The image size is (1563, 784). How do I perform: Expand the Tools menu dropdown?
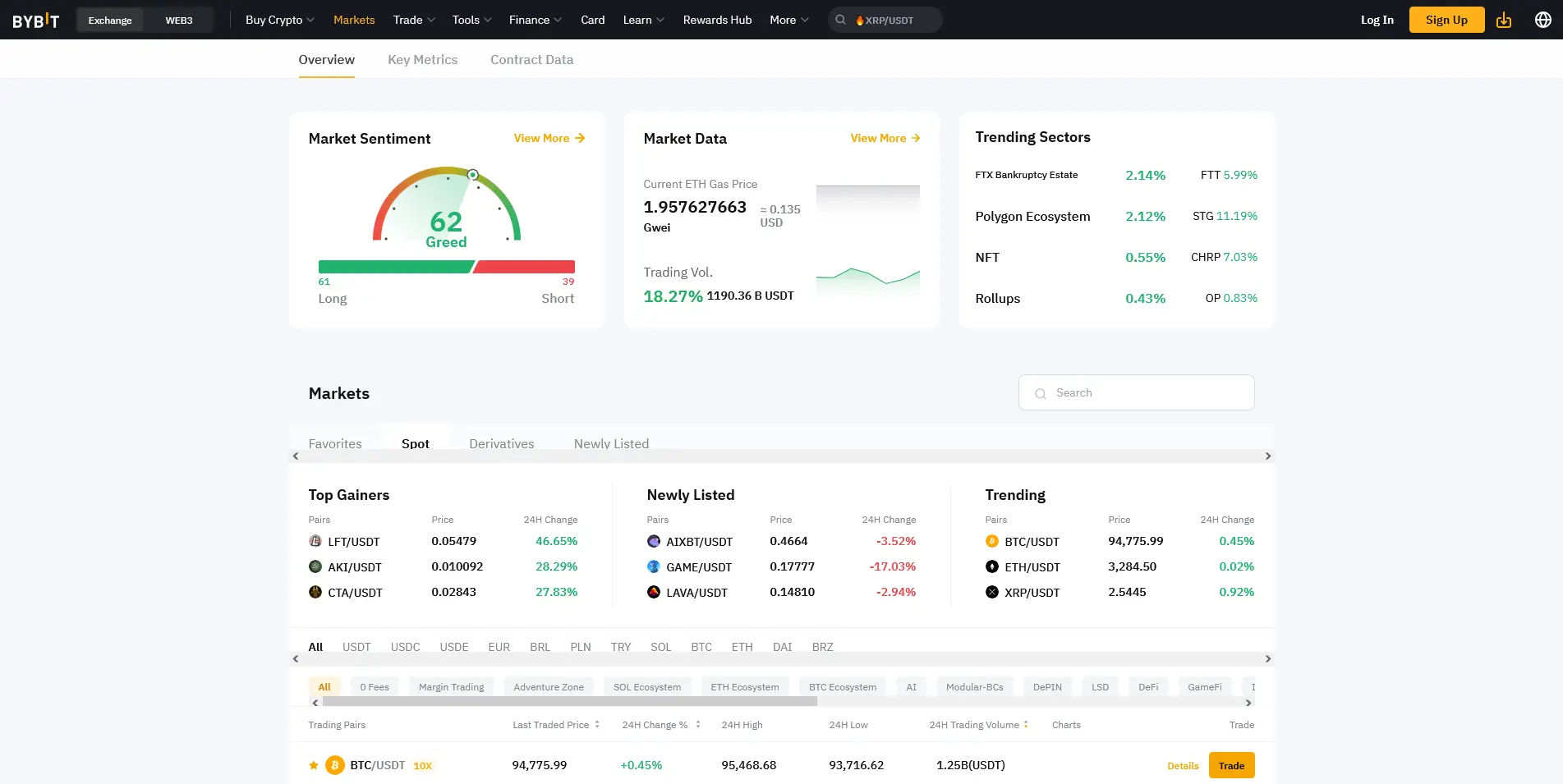click(472, 20)
